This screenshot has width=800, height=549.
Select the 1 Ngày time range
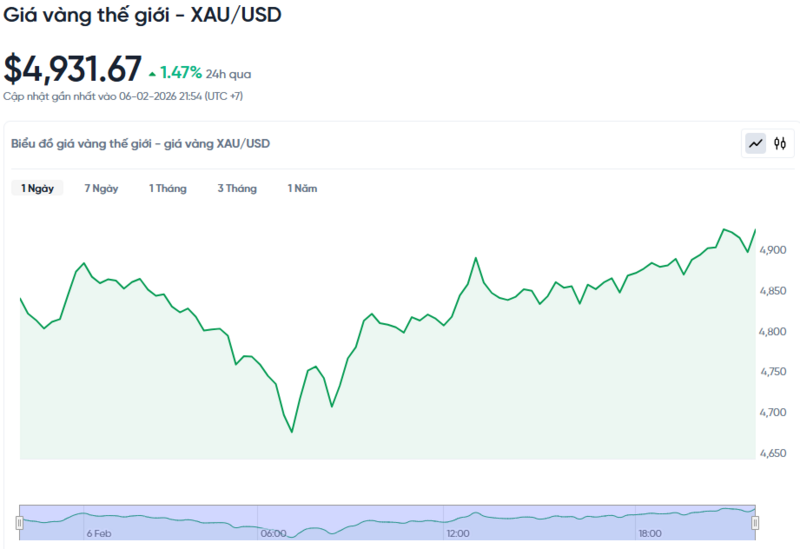[x=37, y=188]
